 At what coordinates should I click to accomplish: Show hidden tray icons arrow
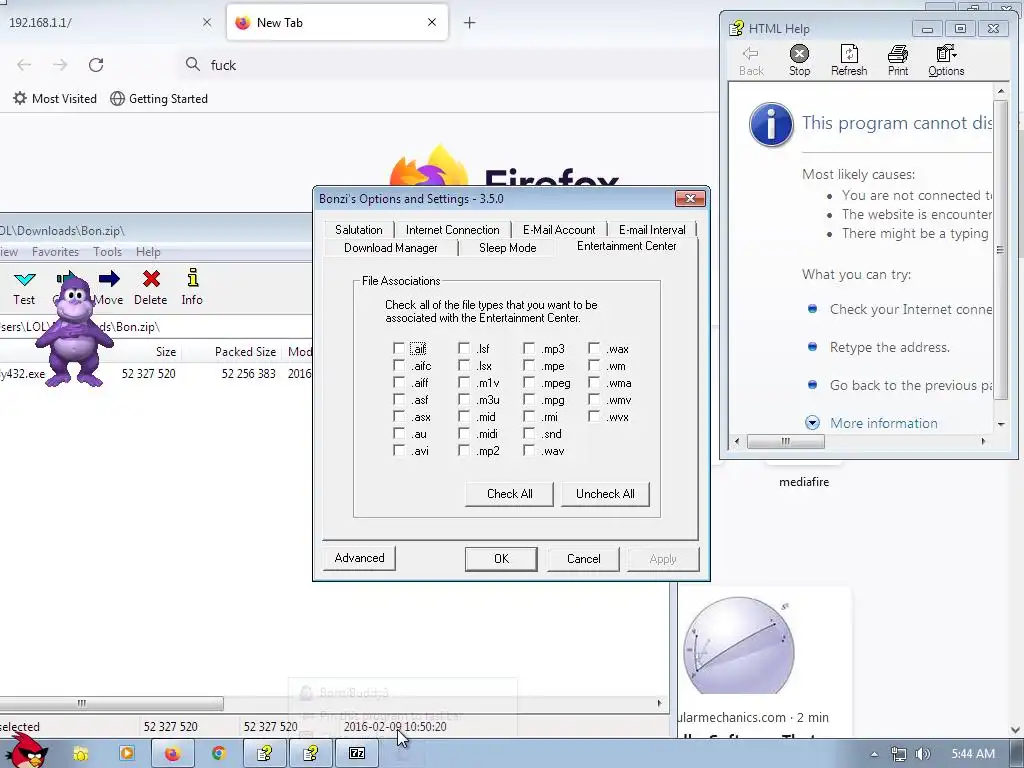click(x=874, y=754)
